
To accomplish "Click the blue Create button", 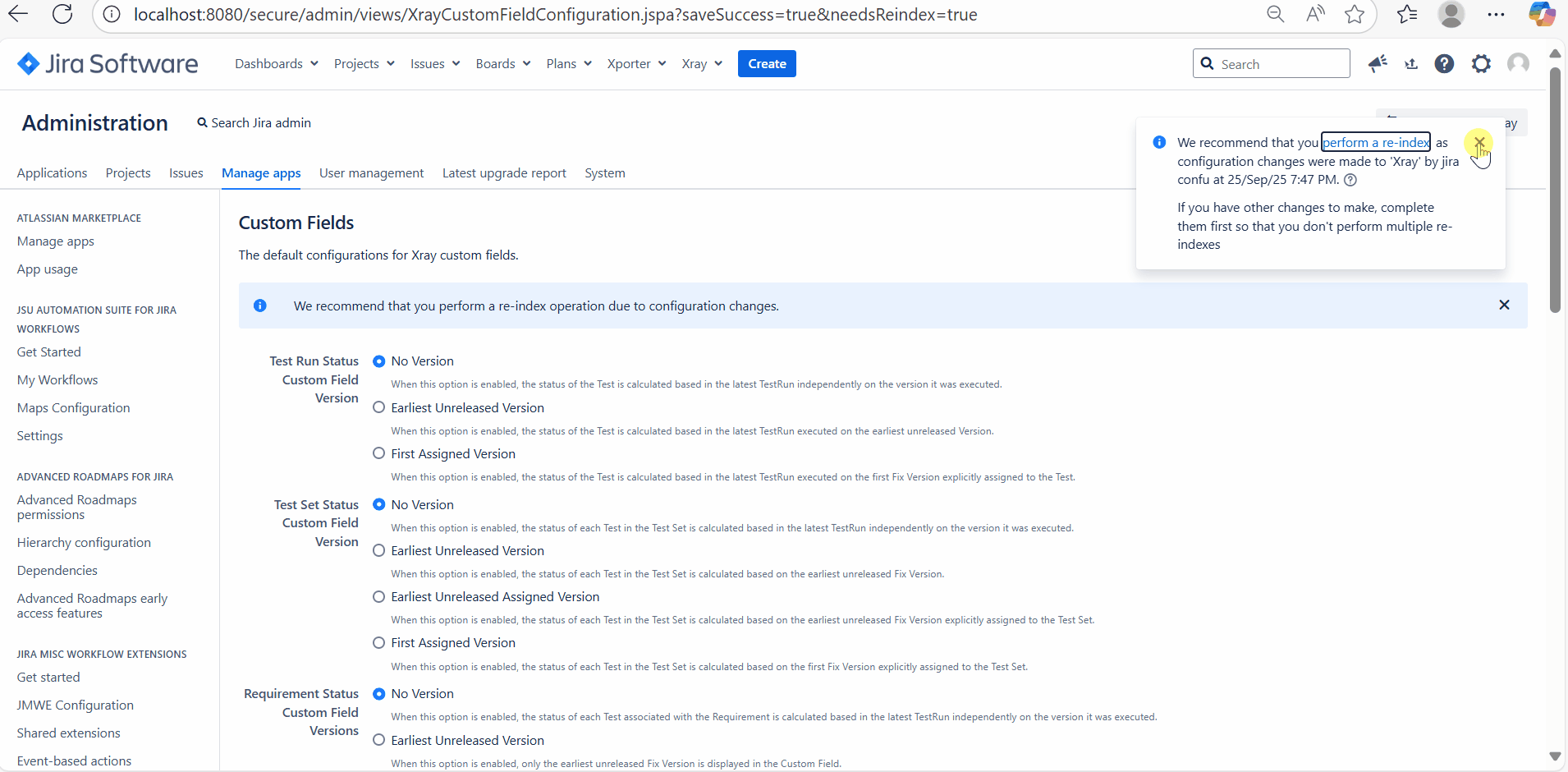I will click(x=767, y=64).
